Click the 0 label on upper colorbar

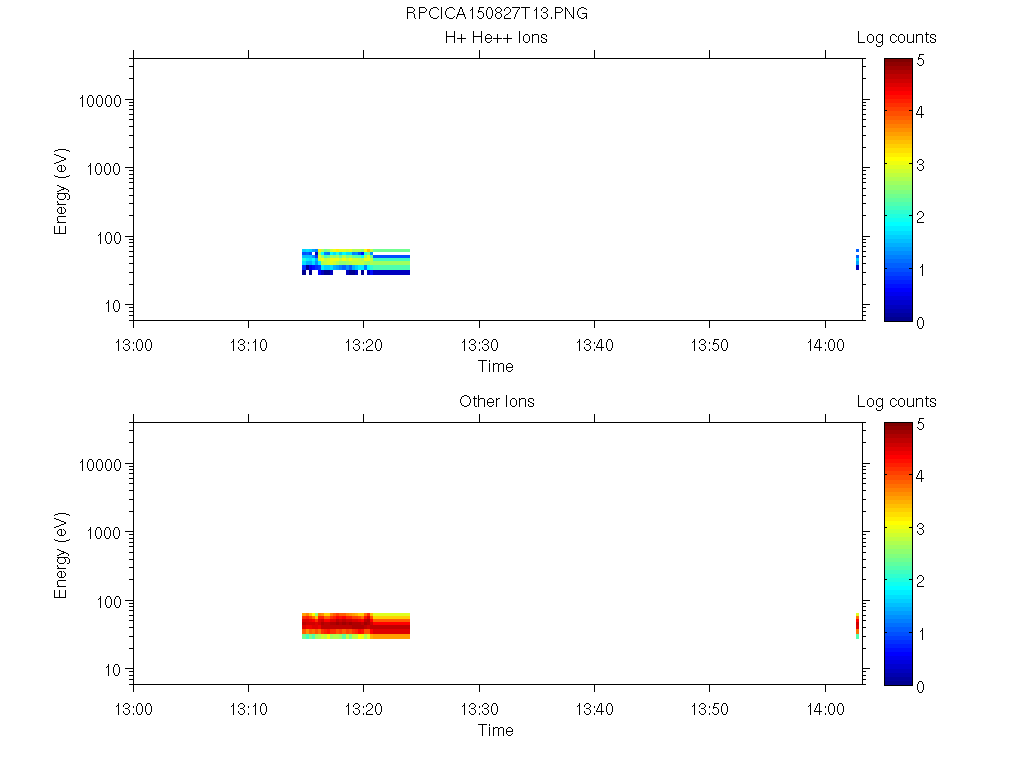(x=920, y=323)
